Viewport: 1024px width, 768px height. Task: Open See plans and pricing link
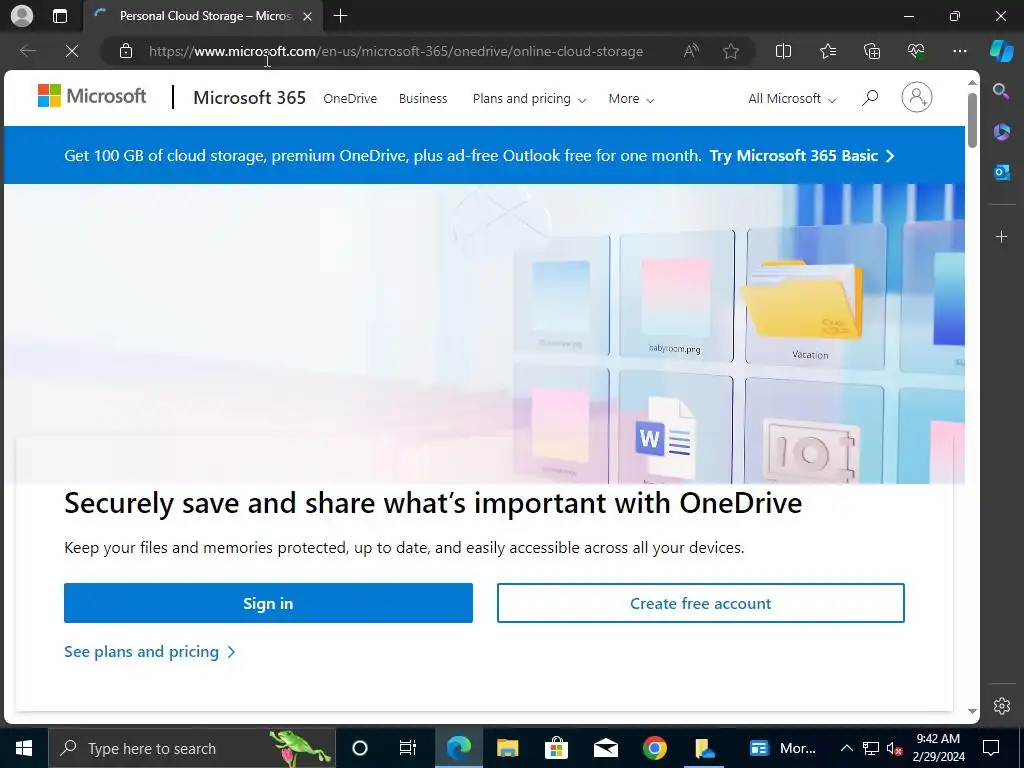pyautogui.click(x=150, y=652)
